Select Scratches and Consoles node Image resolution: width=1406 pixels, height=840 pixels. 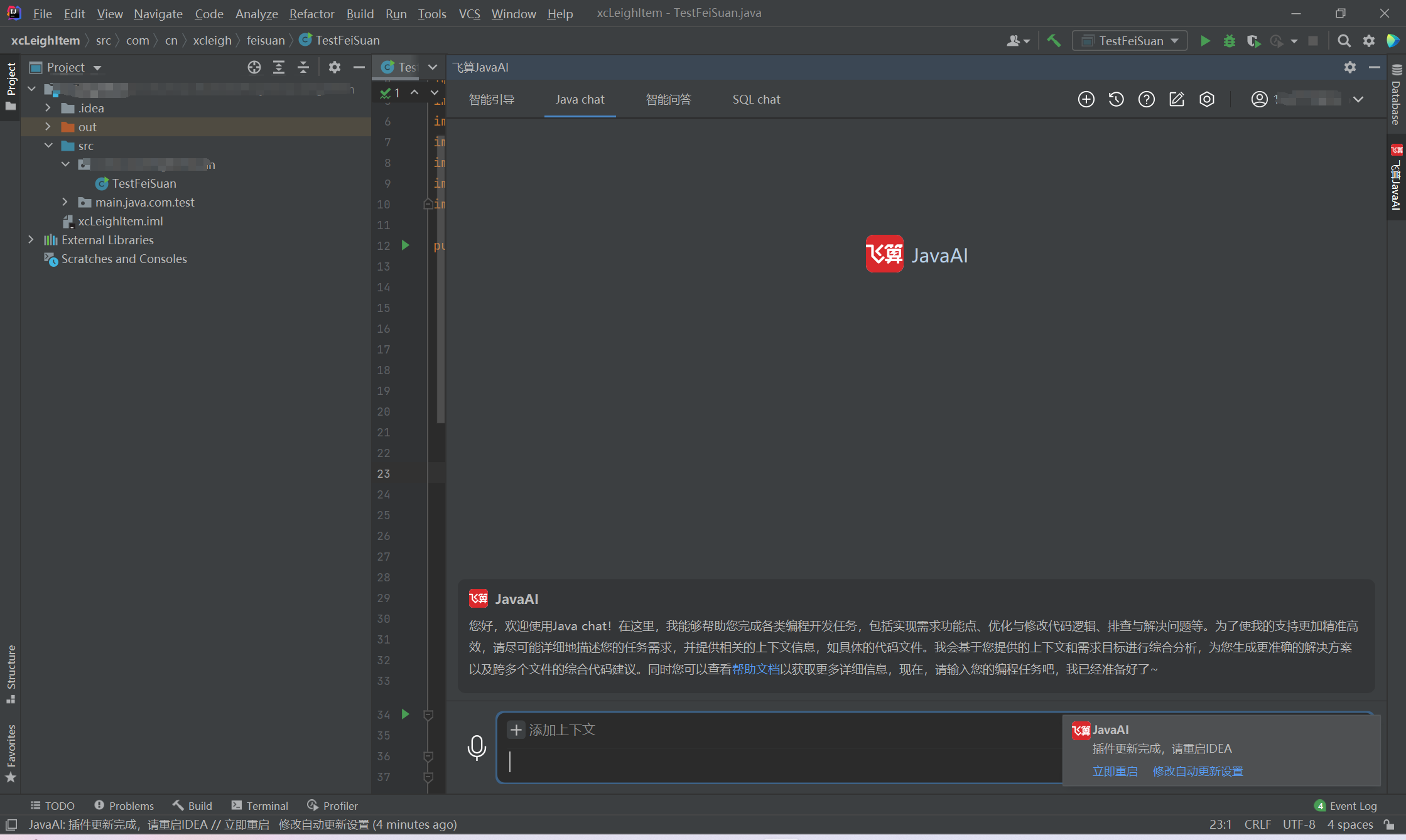[x=124, y=259]
